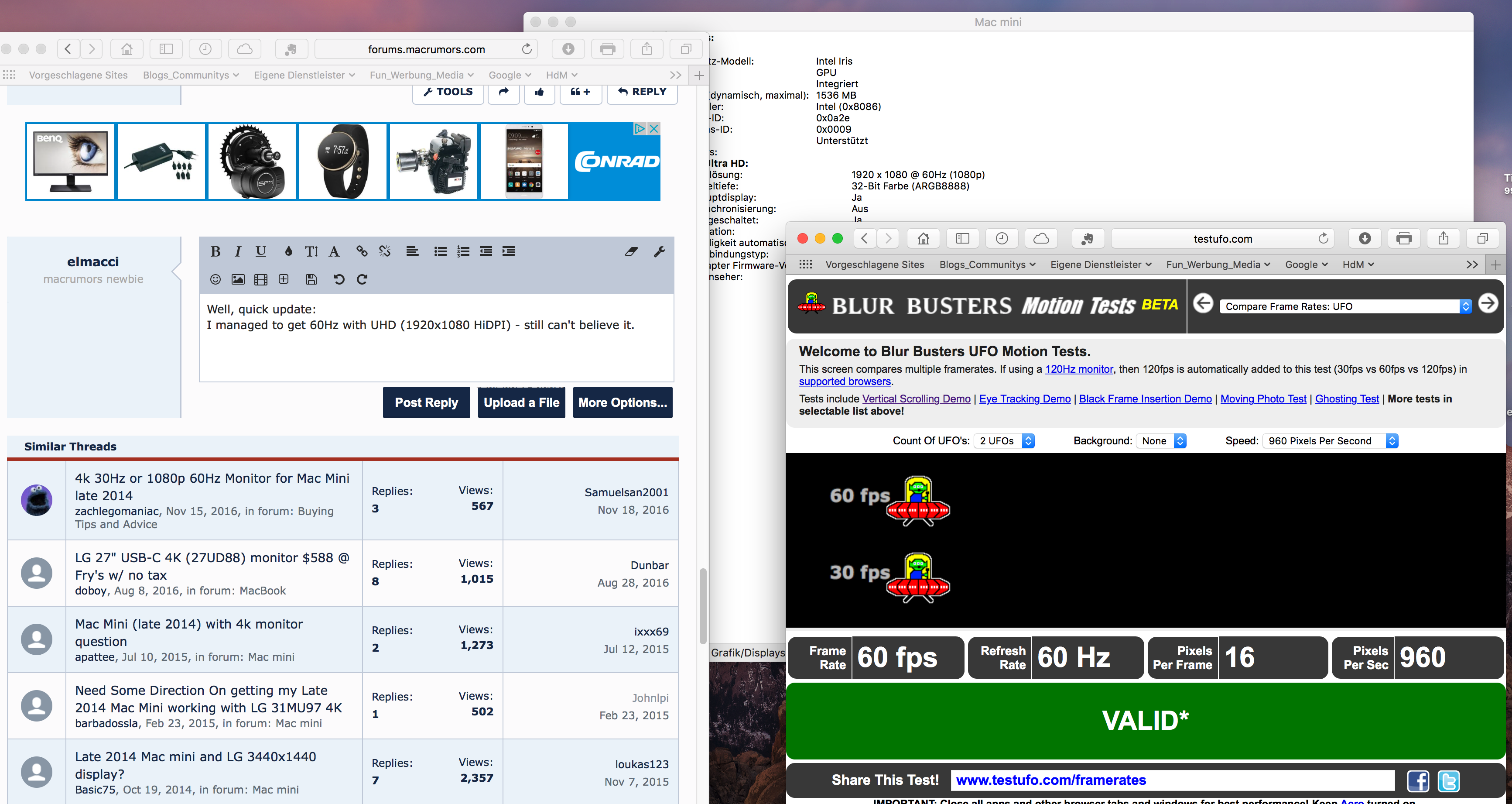Screen dimensions: 1512x804
Task: Open the font family tool
Action: pyautogui.click(x=334, y=251)
